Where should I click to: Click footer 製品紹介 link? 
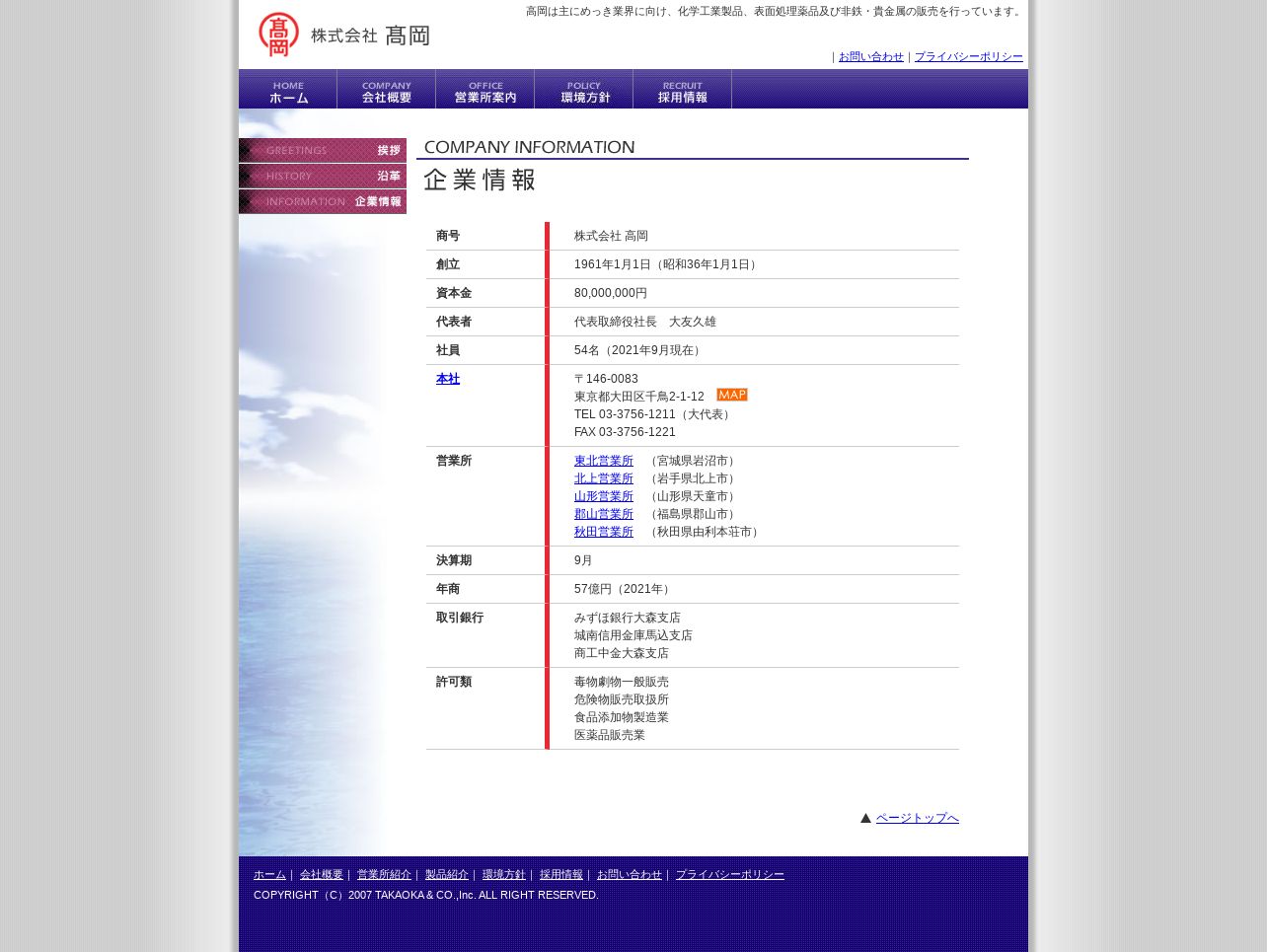(x=447, y=875)
